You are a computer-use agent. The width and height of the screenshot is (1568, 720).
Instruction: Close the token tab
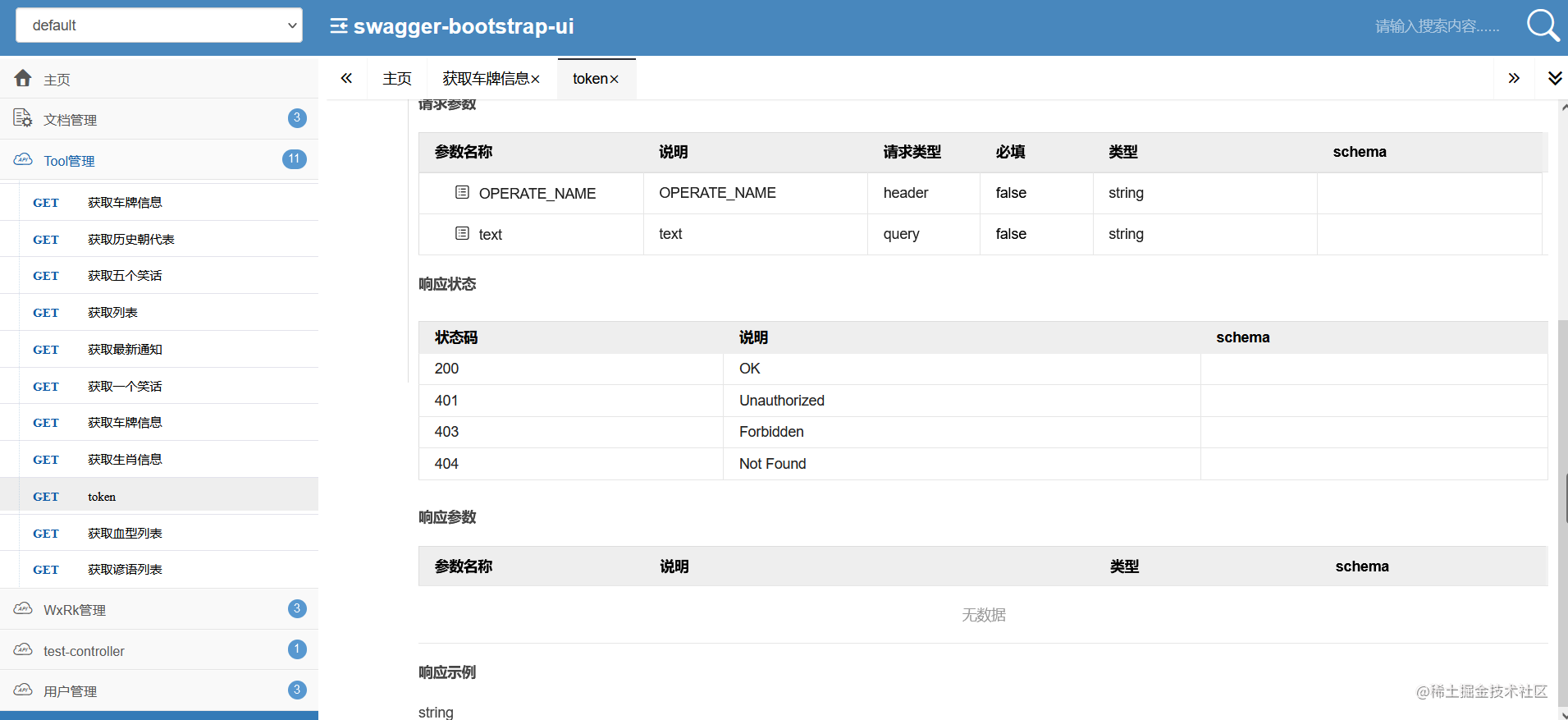click(x=614, y=79)
